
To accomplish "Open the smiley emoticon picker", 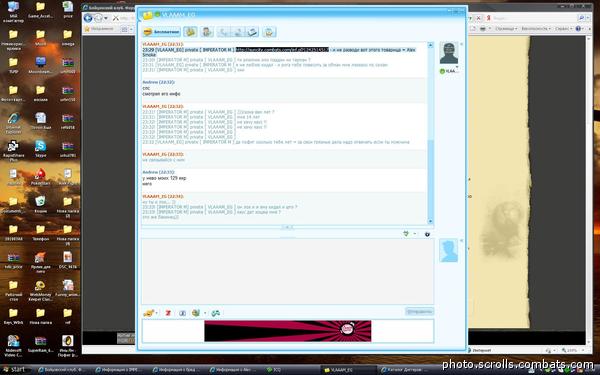I will [148, 313].
